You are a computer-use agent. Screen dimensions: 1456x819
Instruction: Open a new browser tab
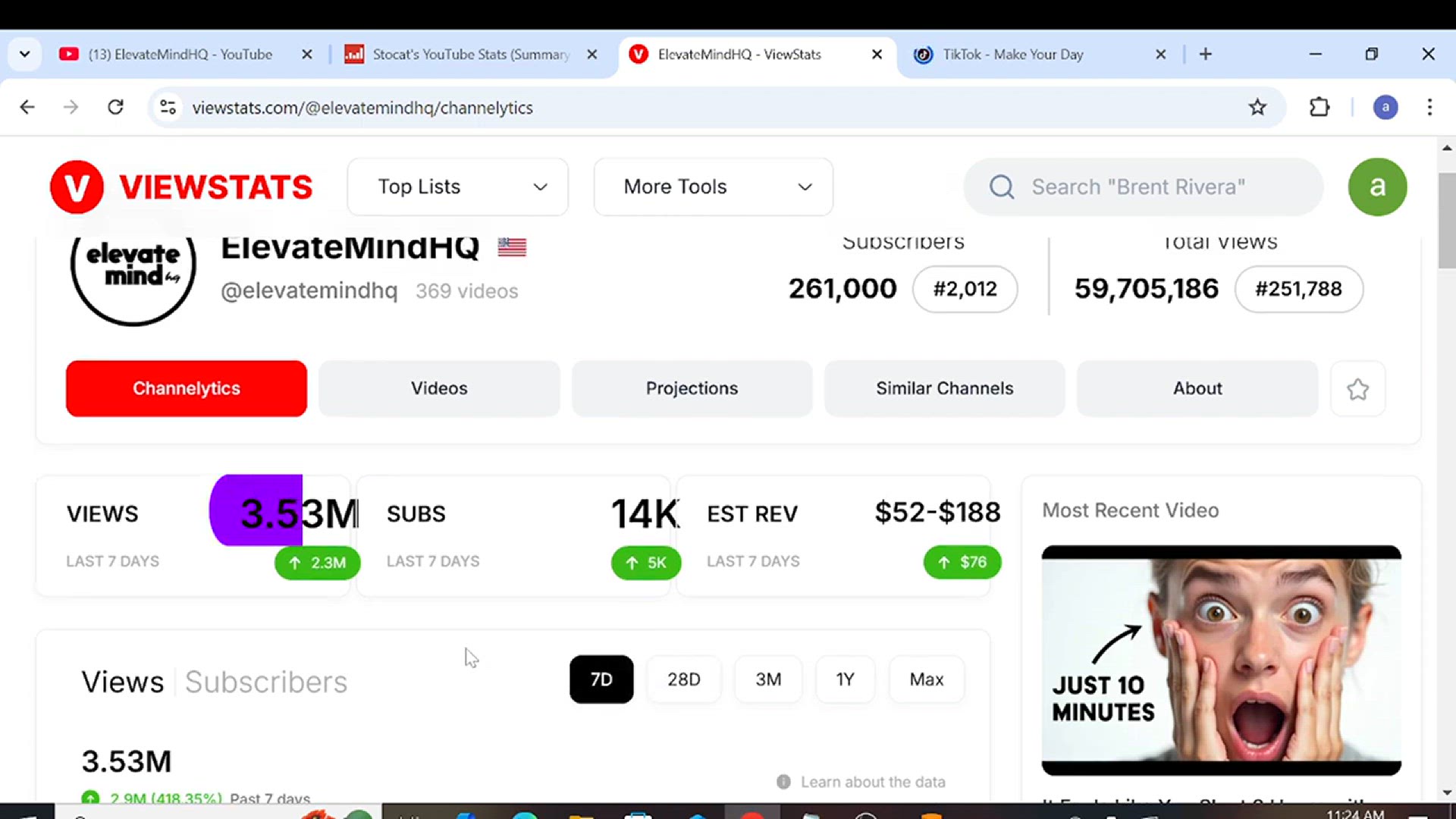click(x=1206, y=55)
